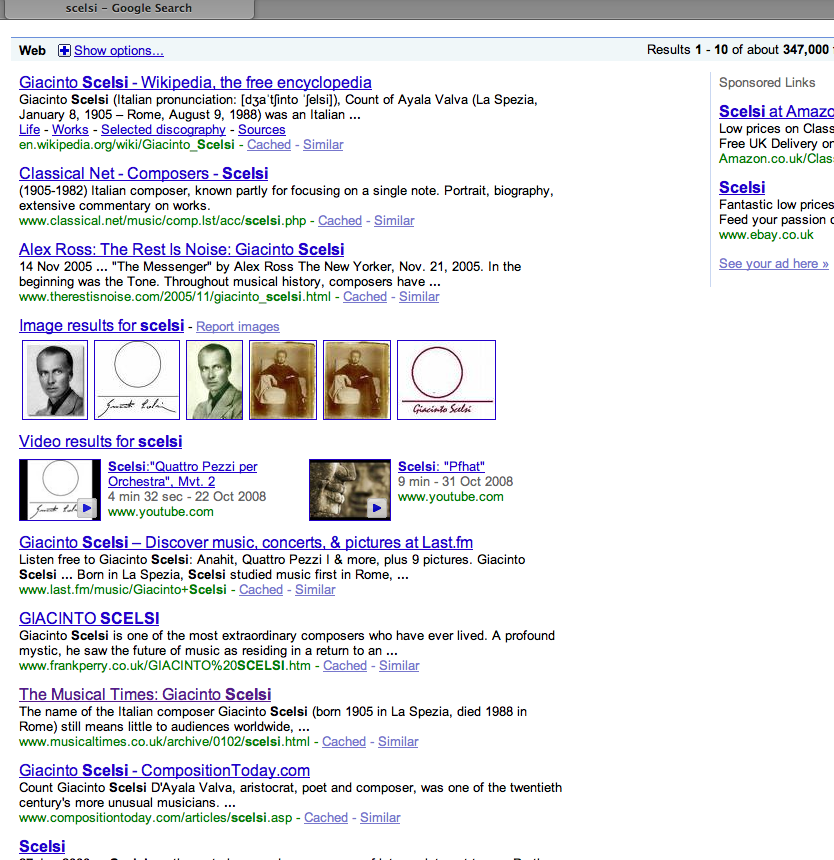Open 'Scelsi: Pfhat' video title link
834x860 pixels.
(441, 466)
